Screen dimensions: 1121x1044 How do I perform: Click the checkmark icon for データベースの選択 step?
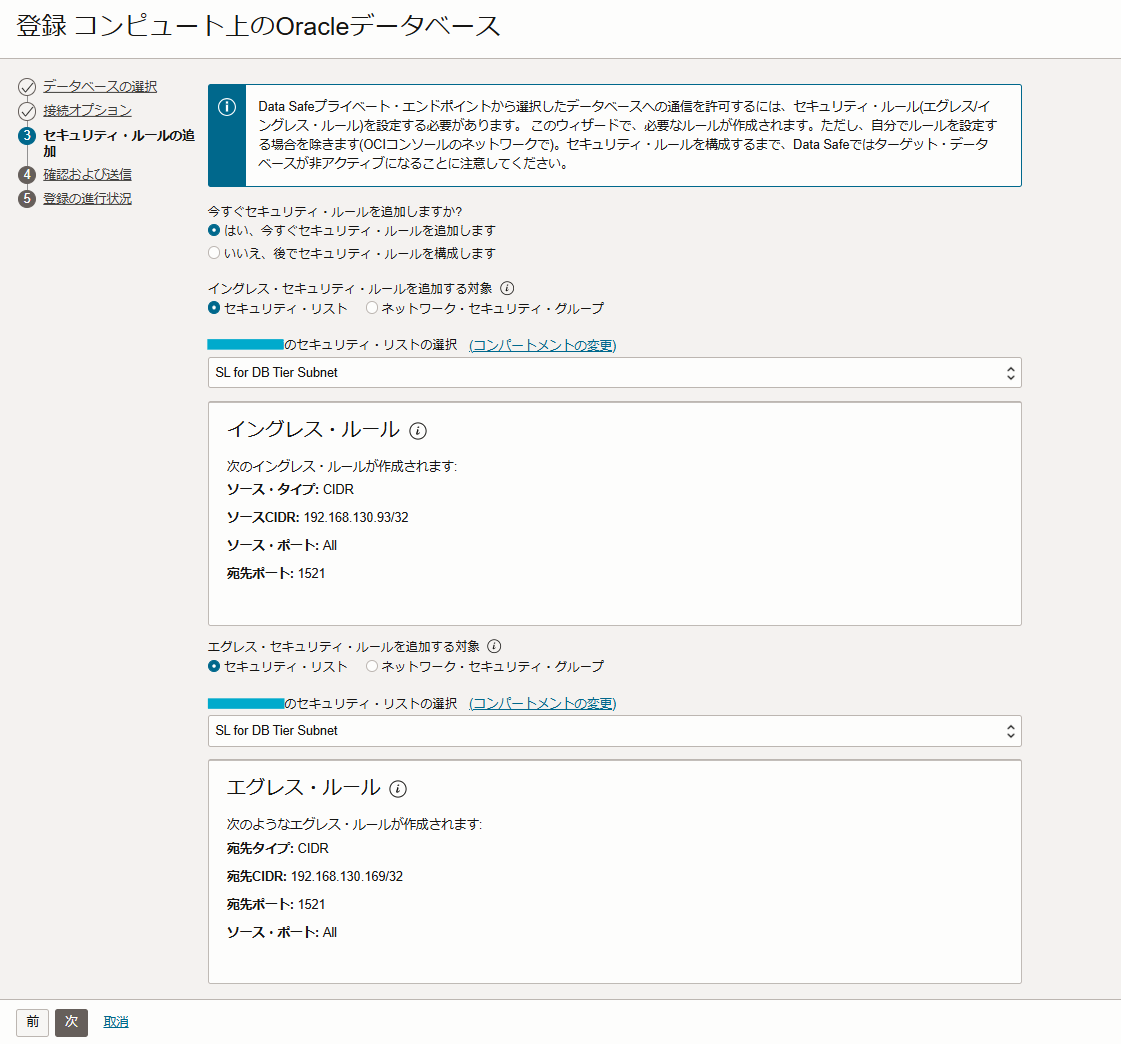pos(29,86)
